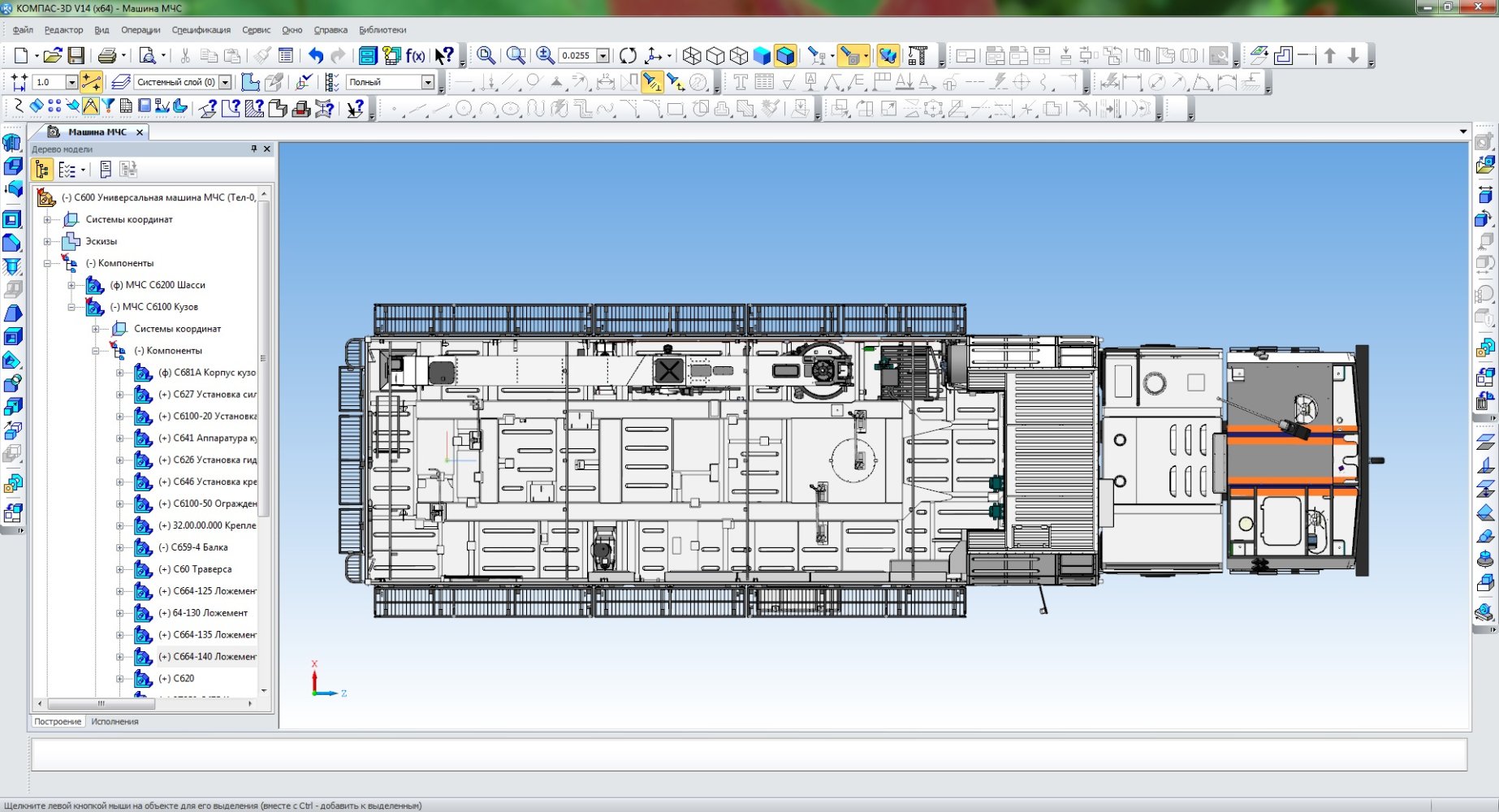
Task: Enable shaded with edges display mode
Action: [x=785, y=55]
